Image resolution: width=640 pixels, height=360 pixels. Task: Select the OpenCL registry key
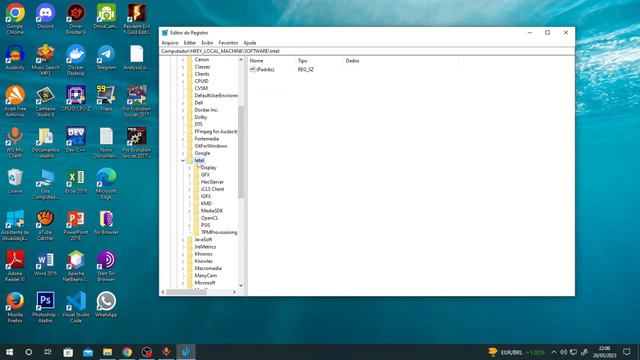[210, 218]
